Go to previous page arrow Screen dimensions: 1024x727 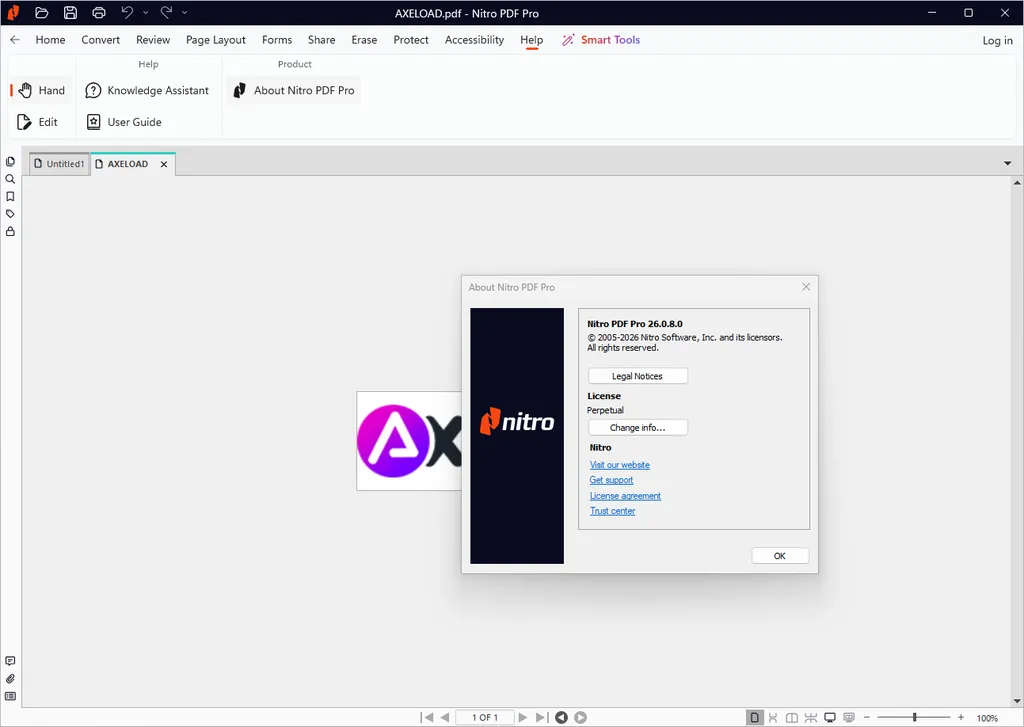[x=445, y=717]
